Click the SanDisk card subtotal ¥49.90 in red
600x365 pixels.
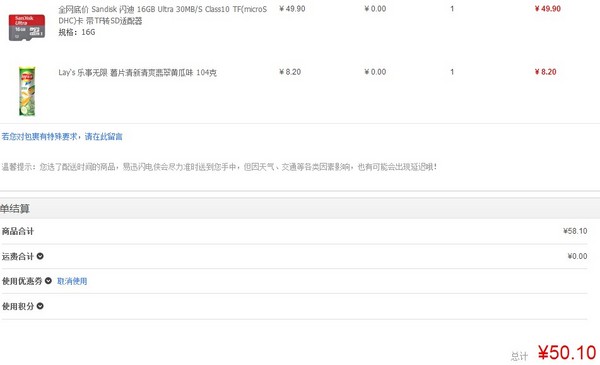pos(548,9)
